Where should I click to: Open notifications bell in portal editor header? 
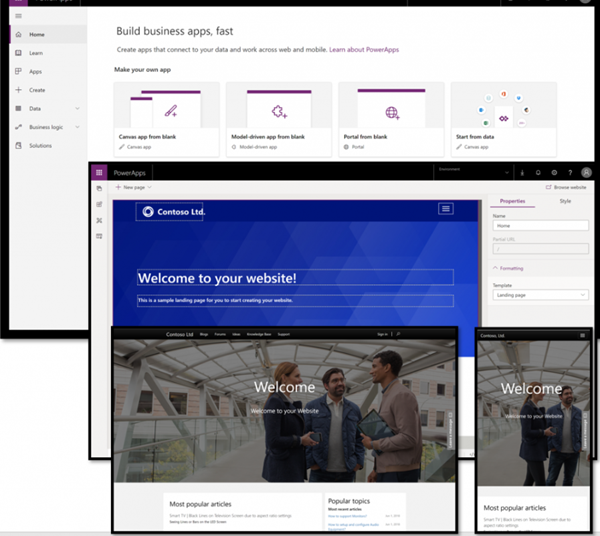point(538,173)
